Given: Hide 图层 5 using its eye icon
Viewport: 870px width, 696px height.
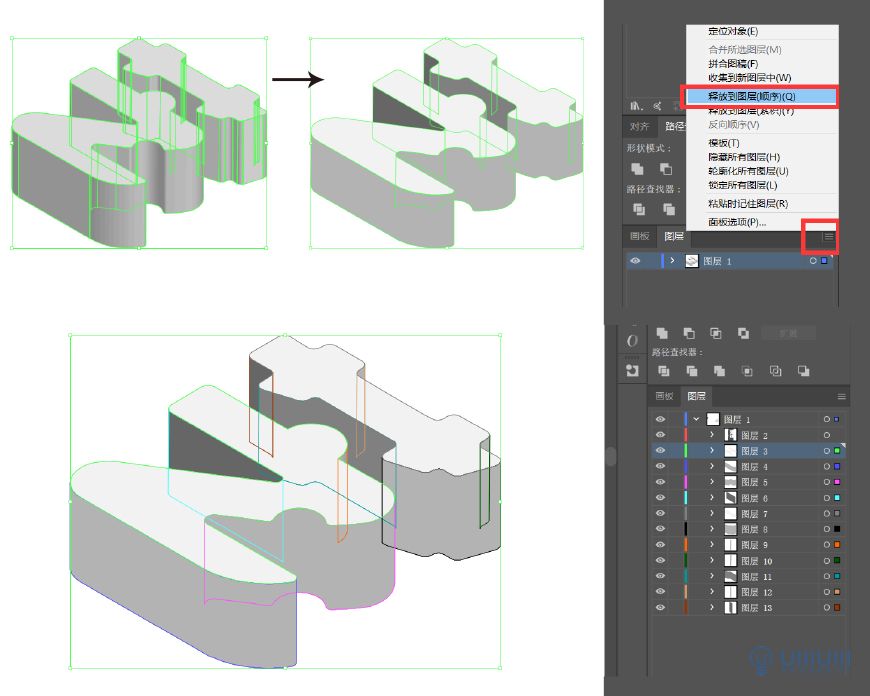Looking at the screenshot, I should 660,482.
